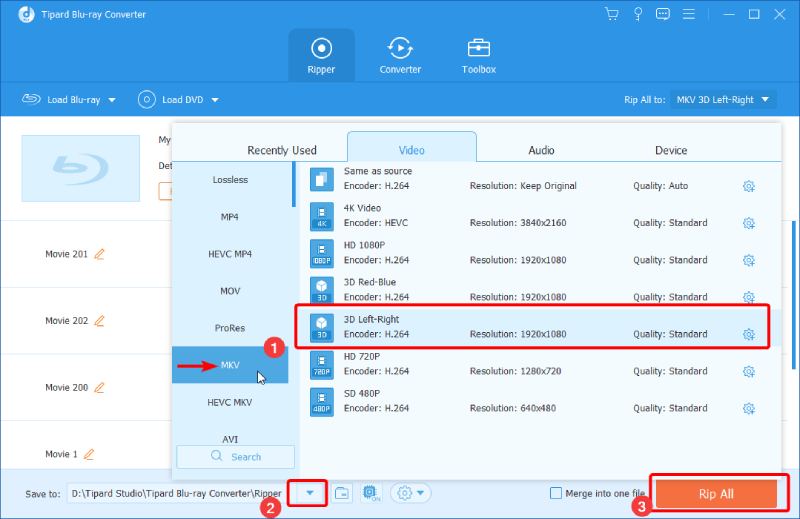Click the Save to path field
This screenshot has height=519, width=800.
177,493
